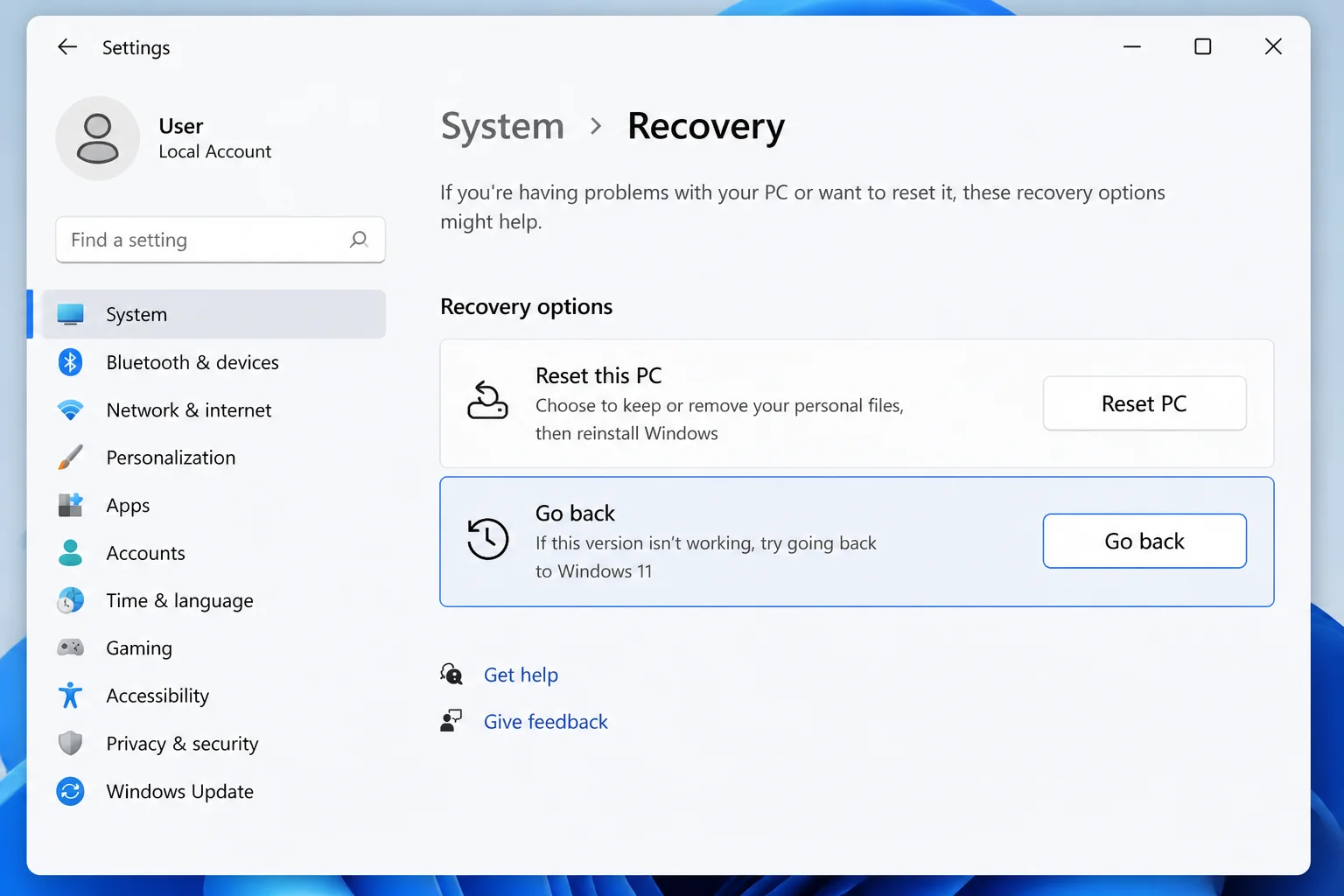Minimize the Settings window
This screenshot has width=1344, height=896.
(1131, 46)
